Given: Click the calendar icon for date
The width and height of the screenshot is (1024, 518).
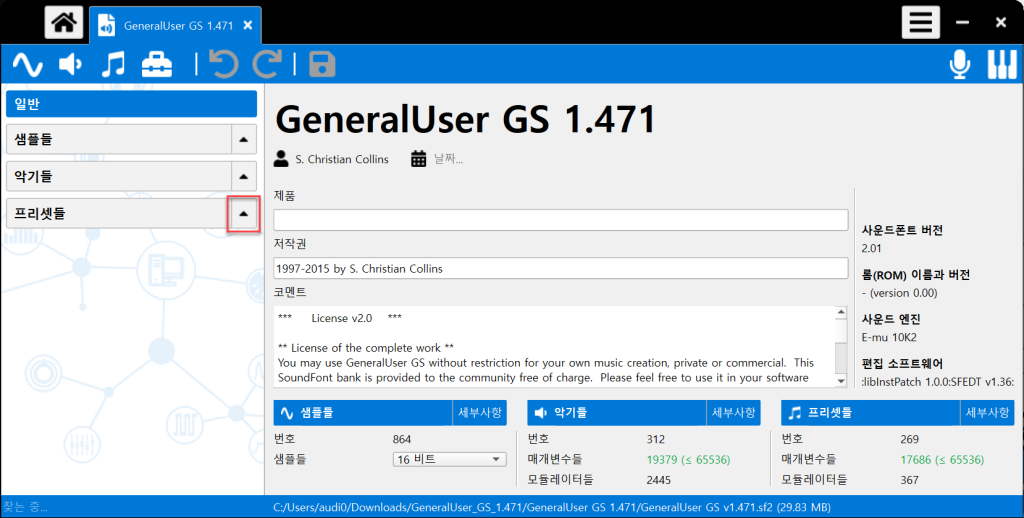Looking at the screenshot, I should 419,159.
